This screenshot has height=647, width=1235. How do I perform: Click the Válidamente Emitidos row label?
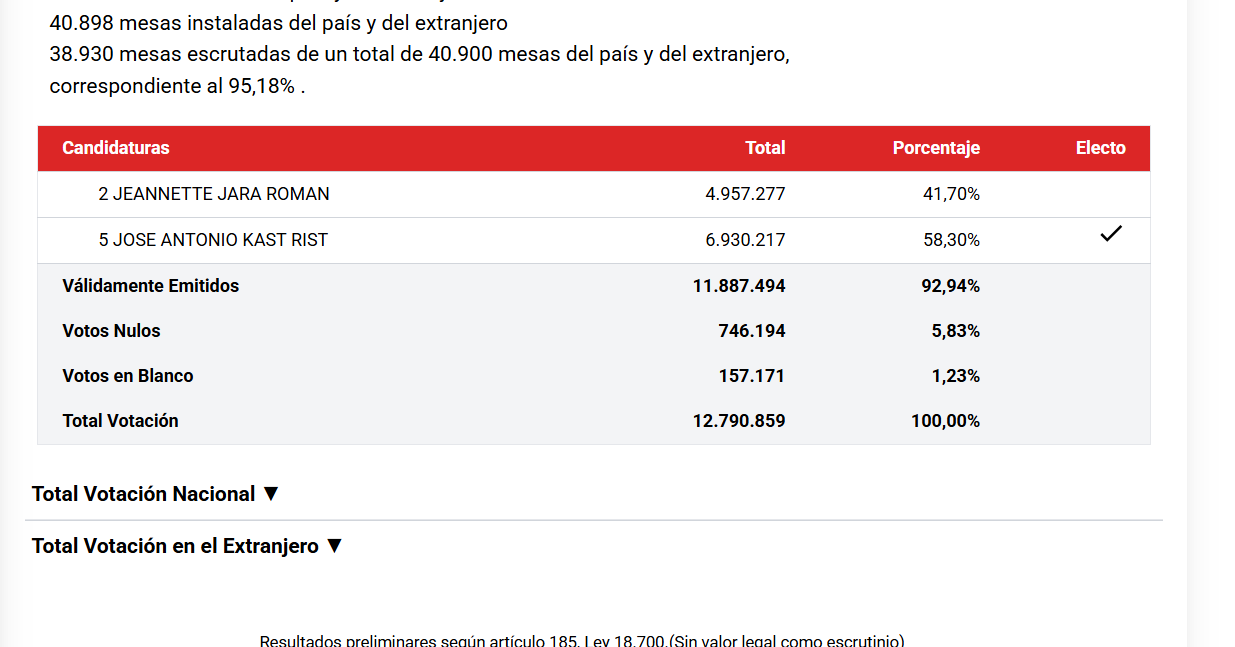point(151,286)
